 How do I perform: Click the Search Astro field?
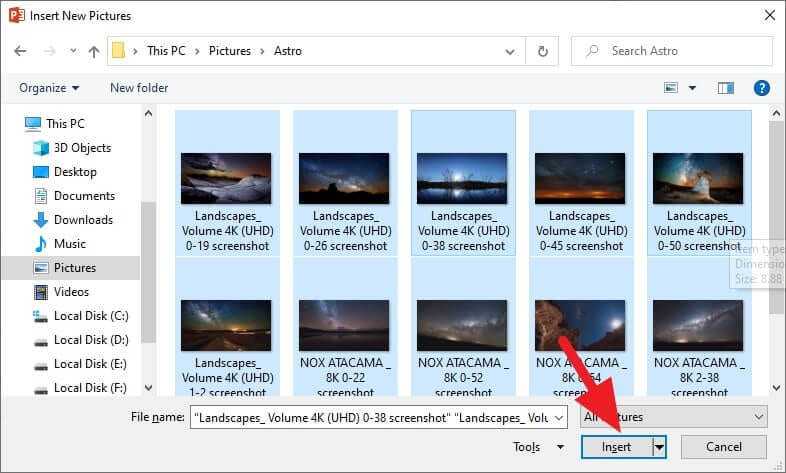coord(672,51)
